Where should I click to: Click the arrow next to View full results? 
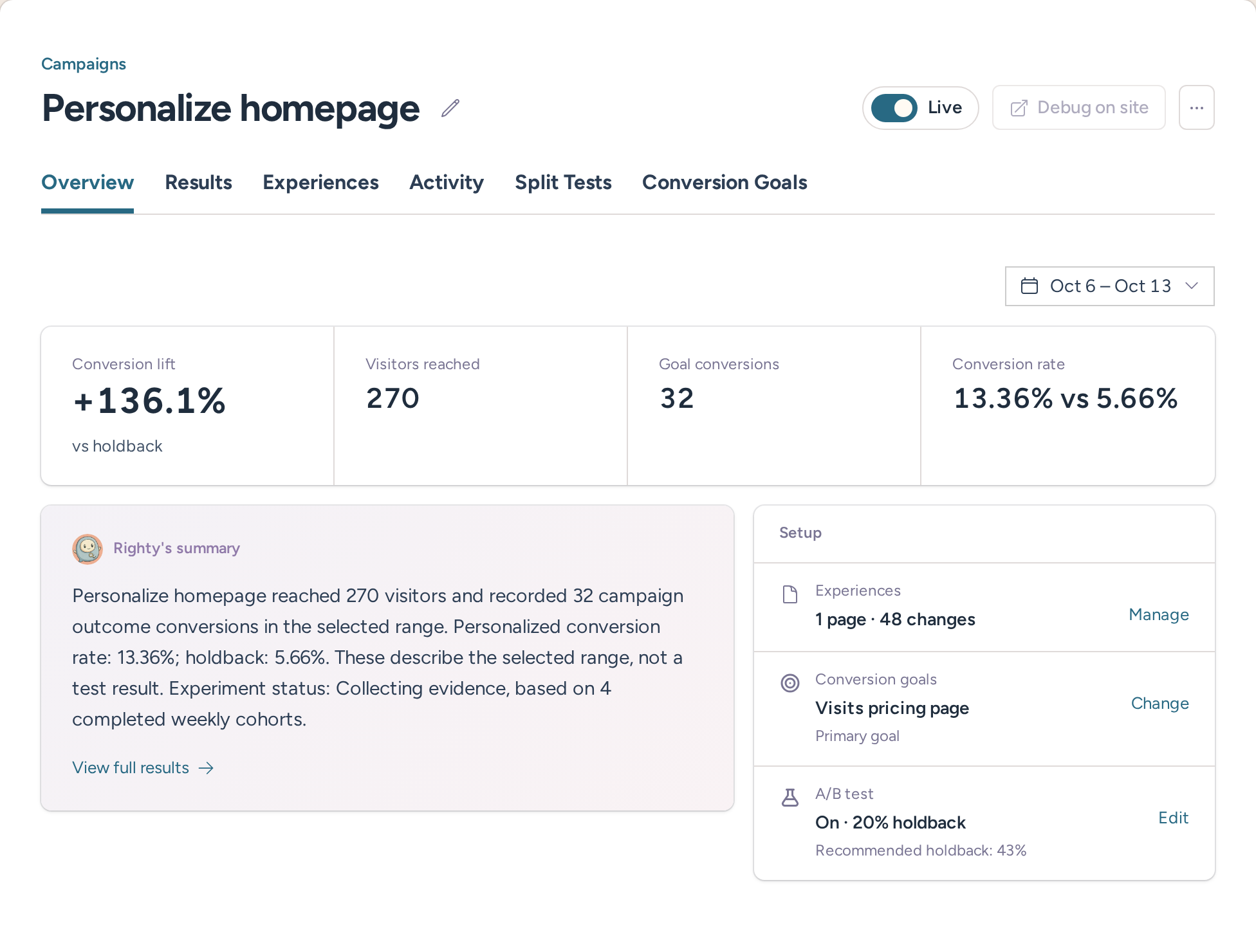tap(206, 768)
